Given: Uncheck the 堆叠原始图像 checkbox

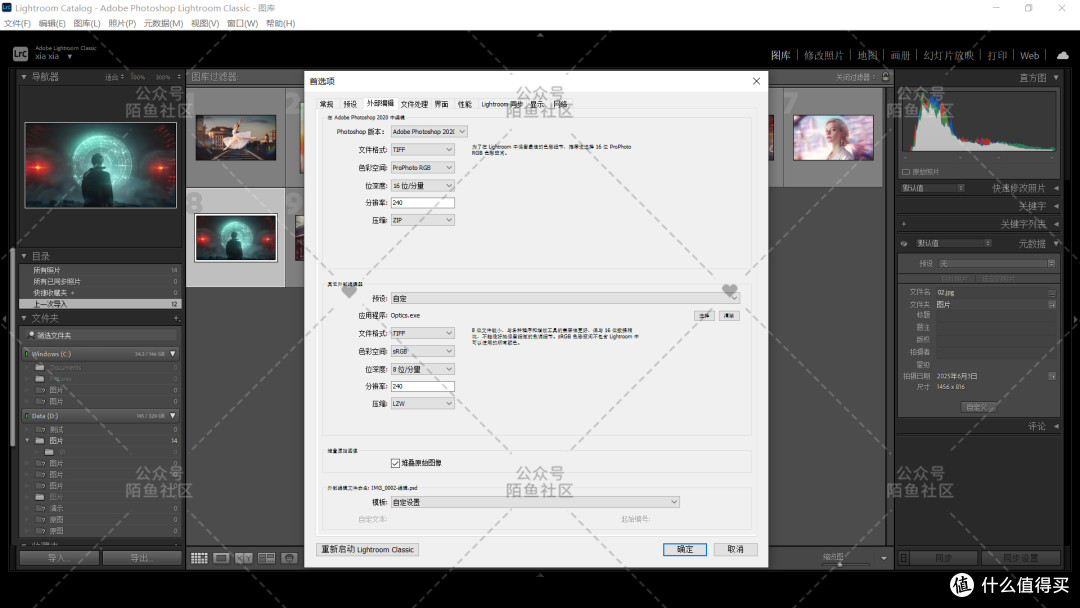Looking at the screenshot, I should pyautogui.click(x=397, y=461).
